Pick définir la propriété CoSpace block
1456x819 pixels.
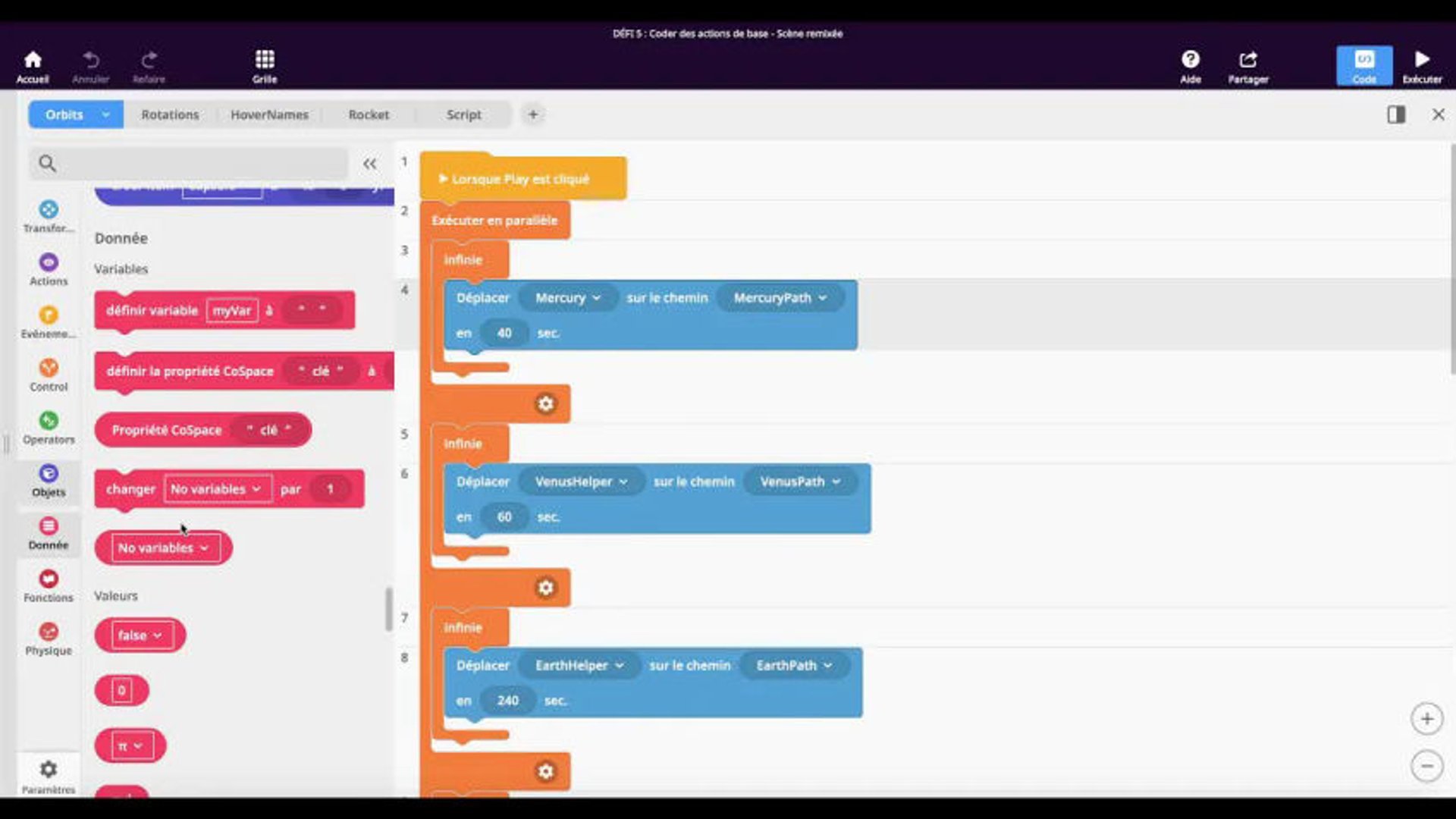pos(190,371)
